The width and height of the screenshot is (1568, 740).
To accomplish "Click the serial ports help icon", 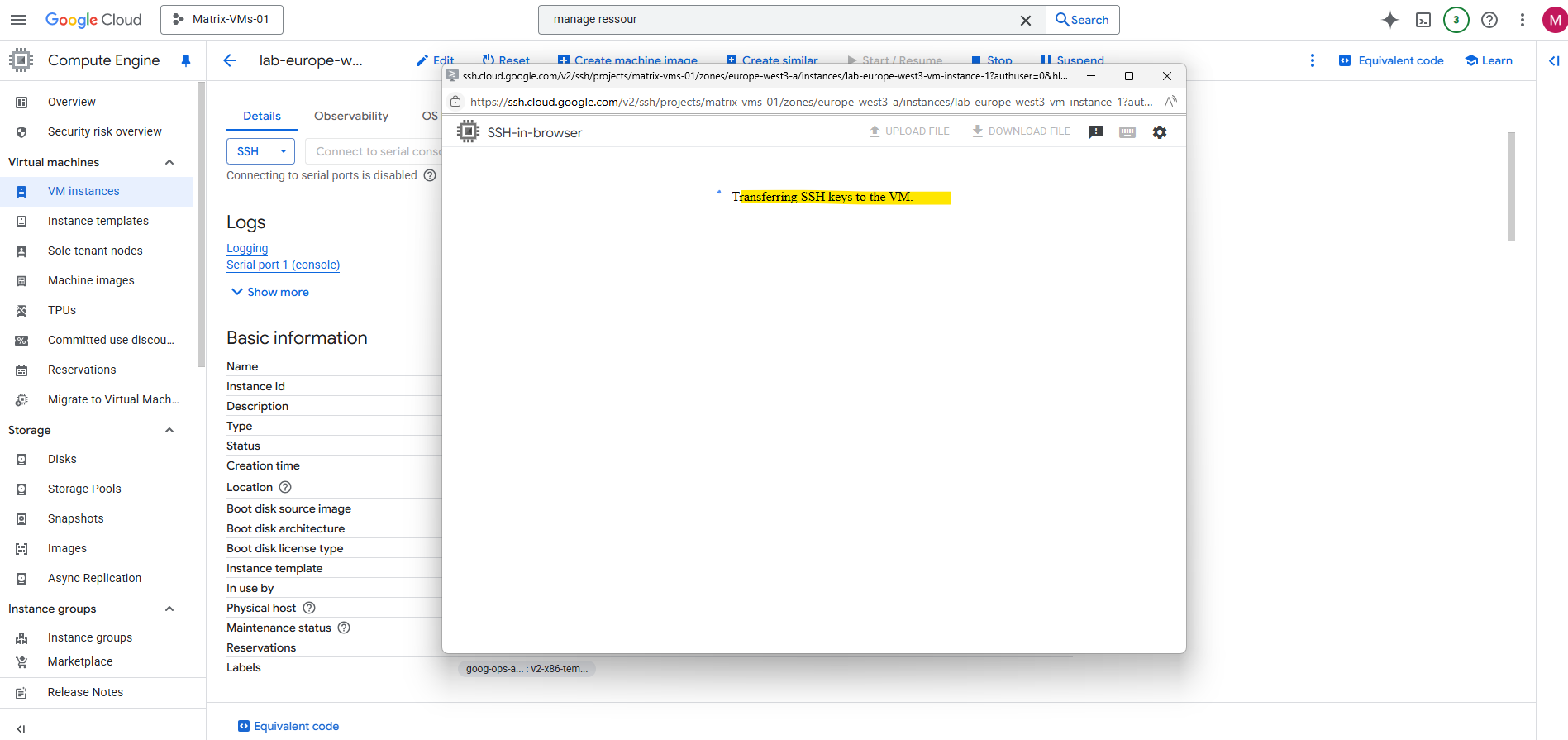I will [x=430, y=175].
